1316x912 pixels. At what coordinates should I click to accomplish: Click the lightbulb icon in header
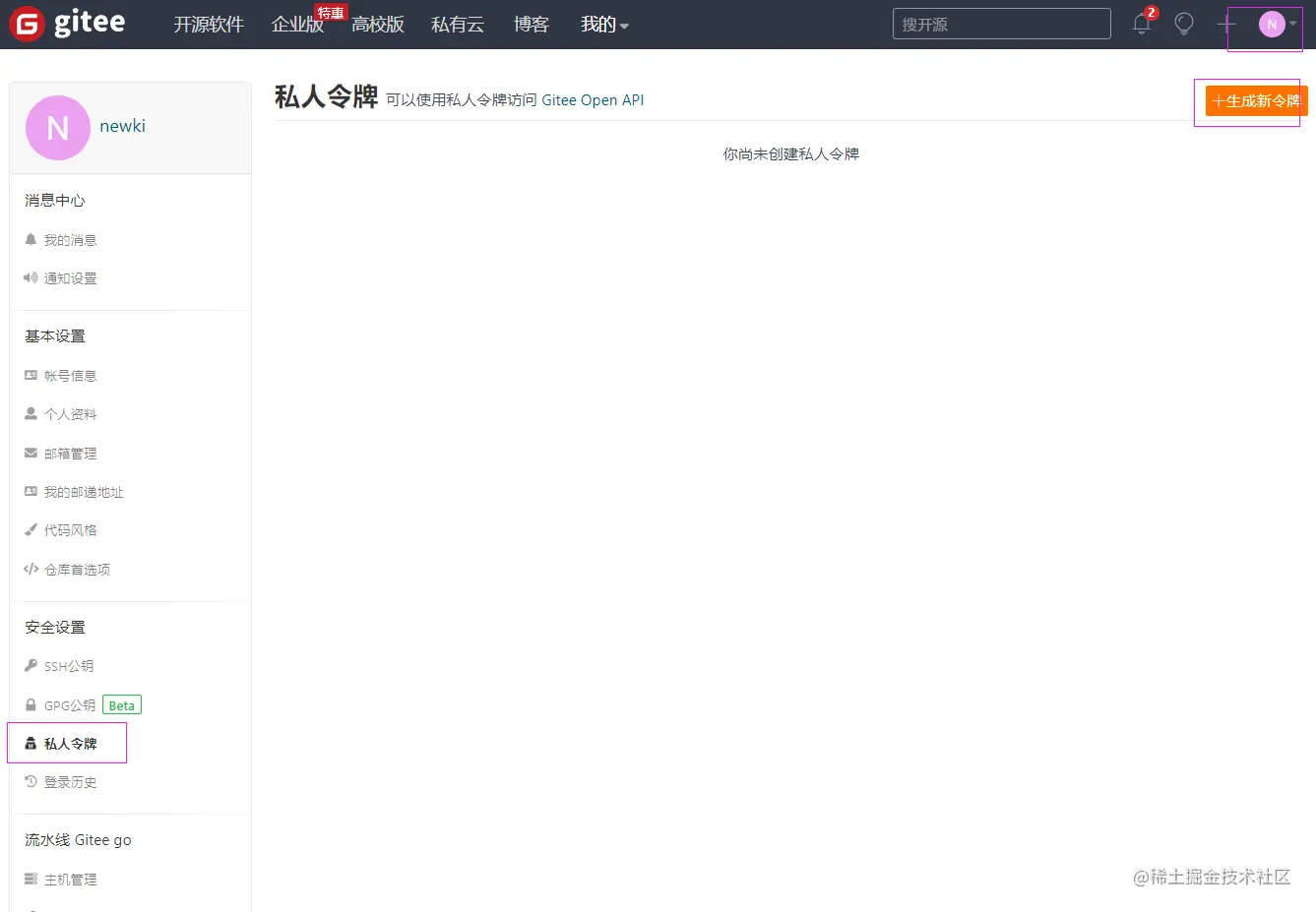pyautogui.click(x=1184, y=24)
